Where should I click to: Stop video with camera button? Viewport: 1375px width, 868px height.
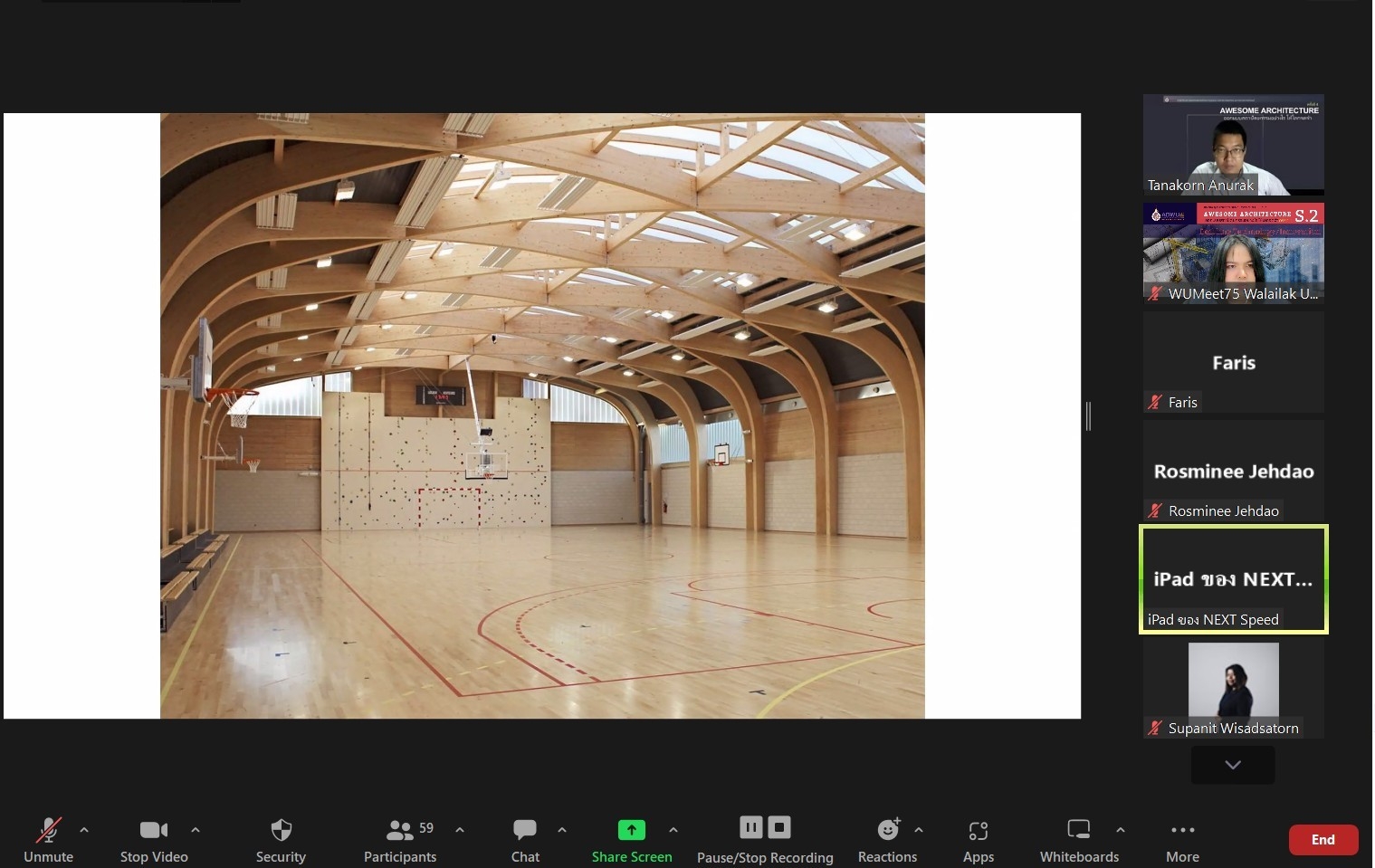pos(153,830)
